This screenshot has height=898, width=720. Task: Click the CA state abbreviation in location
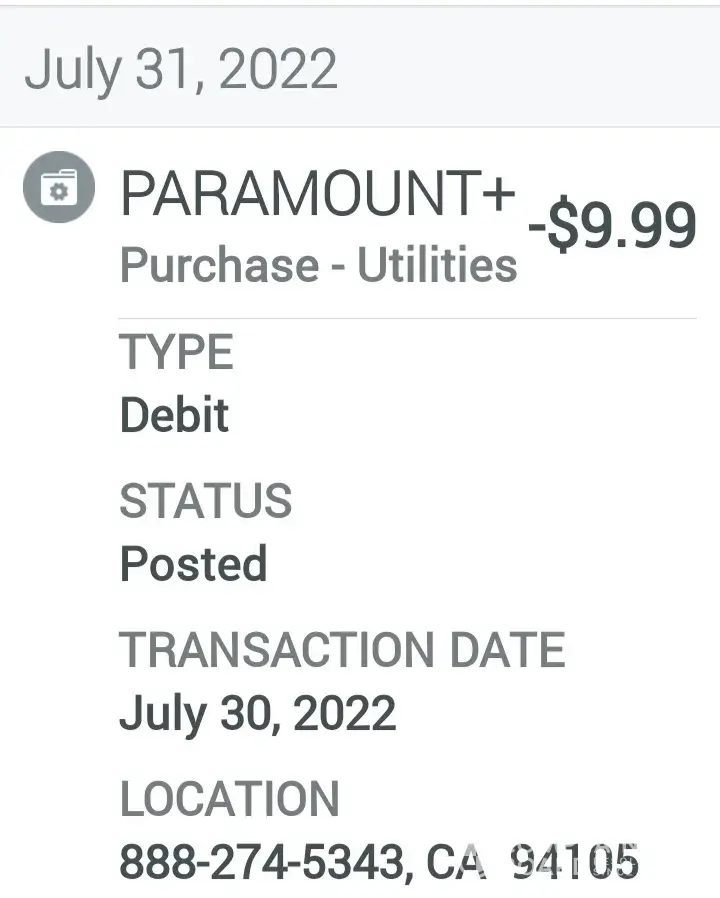(x=457, y=862)
